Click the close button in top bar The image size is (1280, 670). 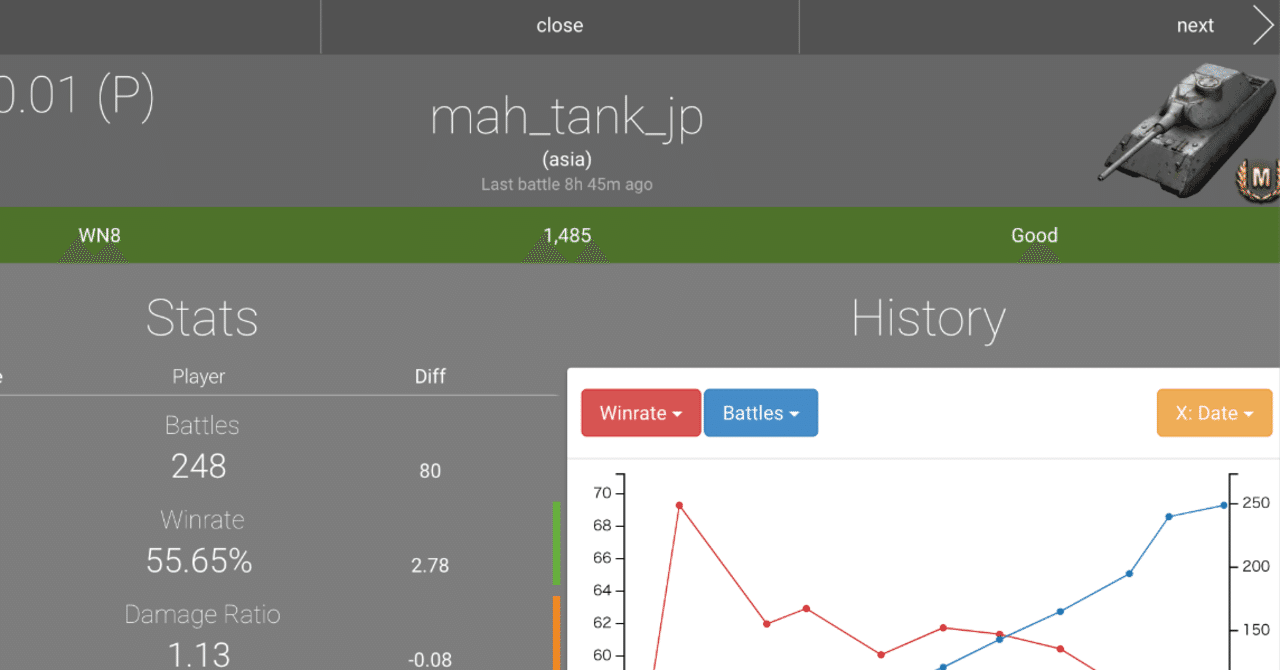tap(559, 26)
